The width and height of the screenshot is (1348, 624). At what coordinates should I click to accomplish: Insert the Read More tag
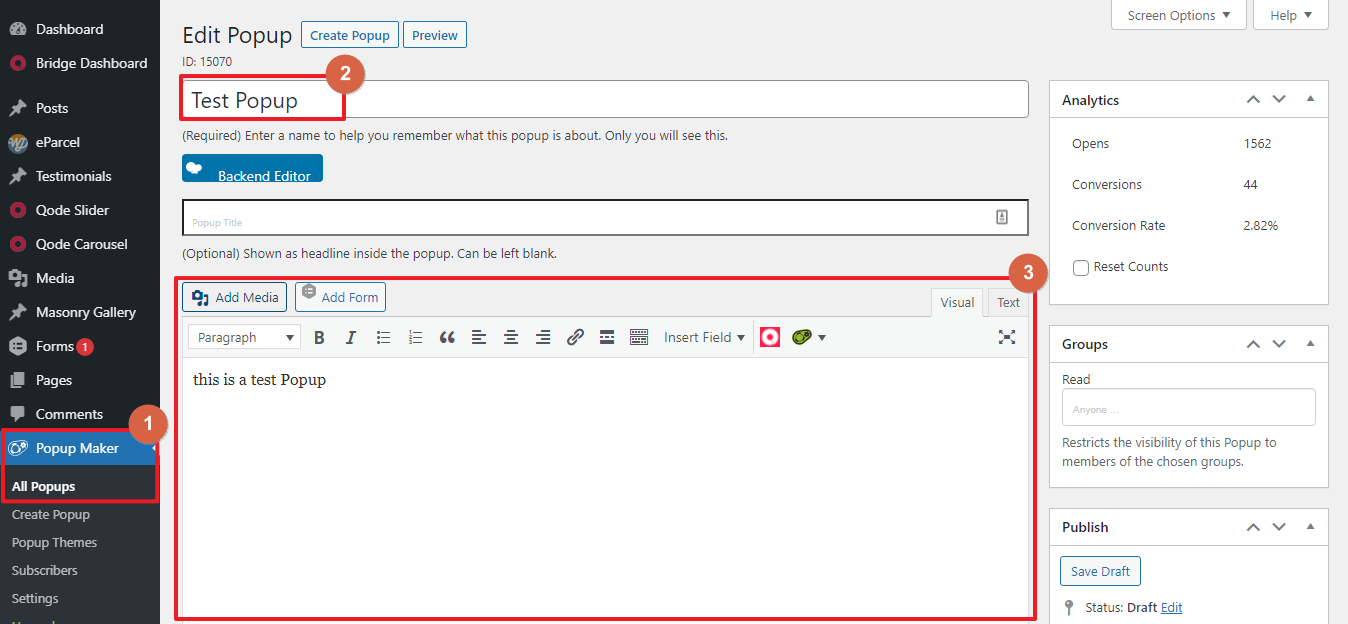(607, 337)
